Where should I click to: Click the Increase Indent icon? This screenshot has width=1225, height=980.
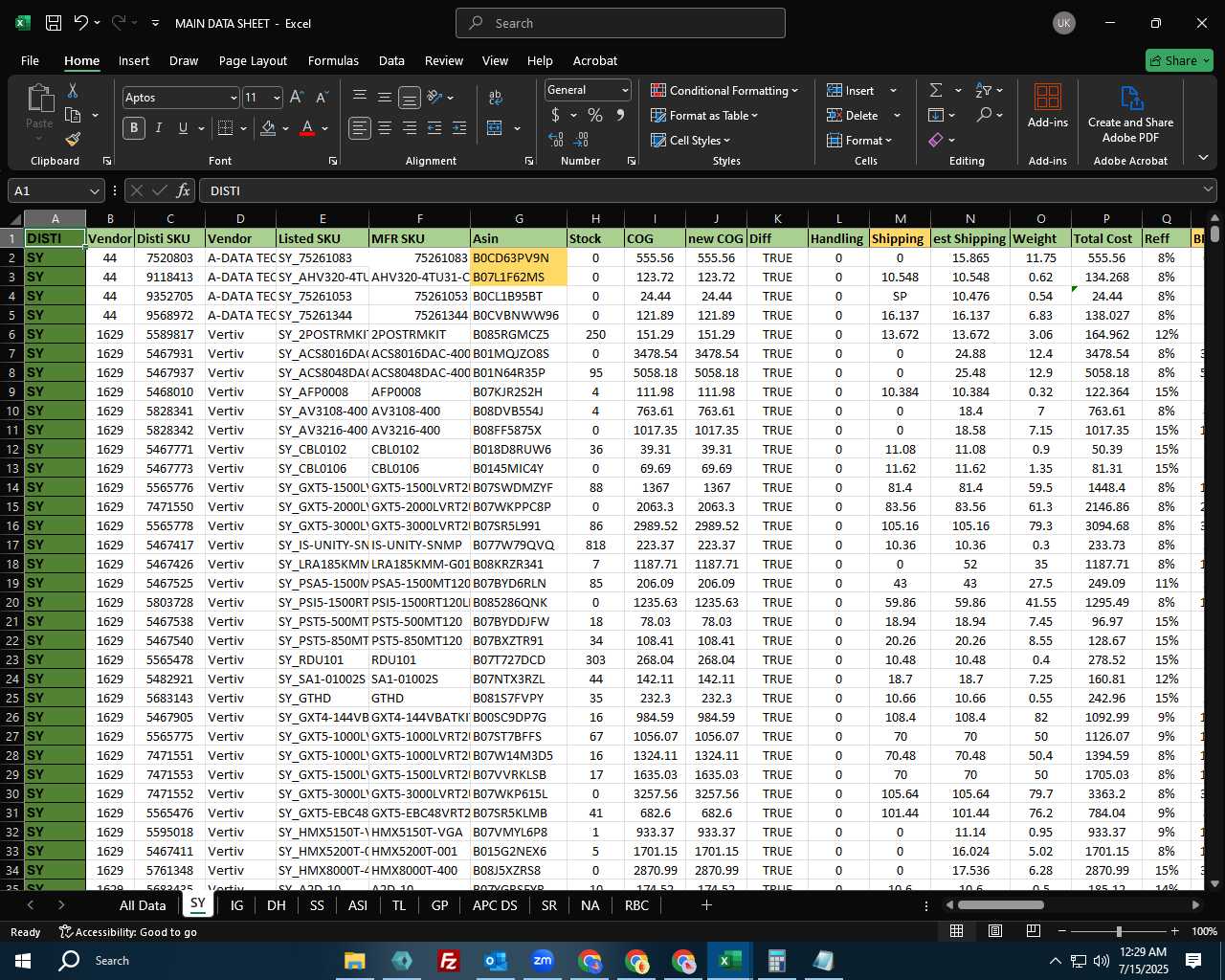[459, 128]
